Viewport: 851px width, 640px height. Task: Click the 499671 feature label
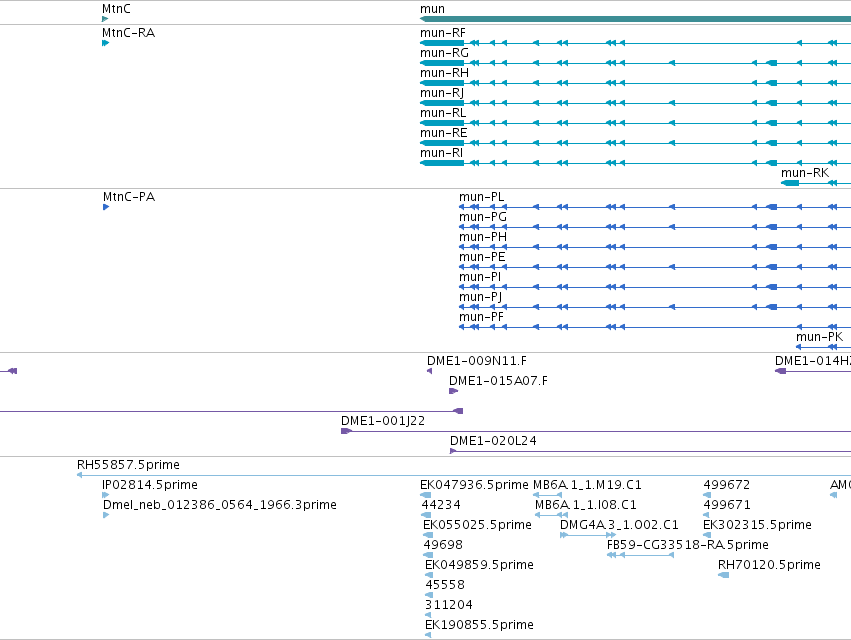point(727,505)
